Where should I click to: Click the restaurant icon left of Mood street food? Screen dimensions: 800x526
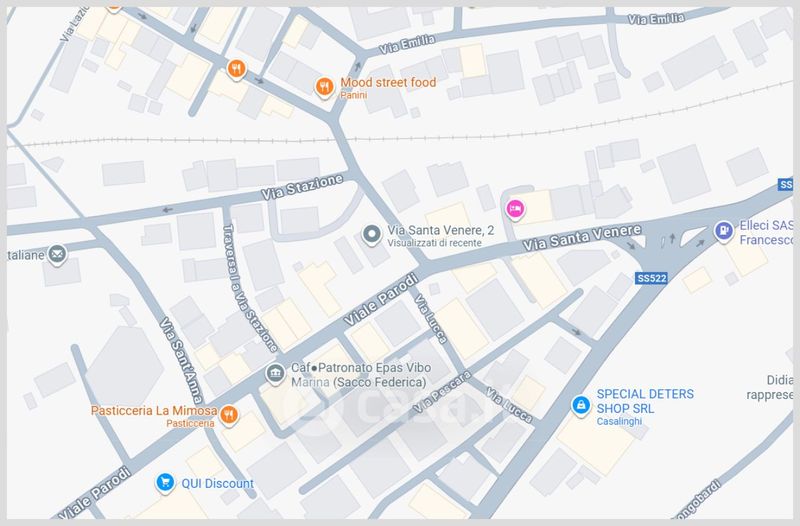(x=236, y=69)
